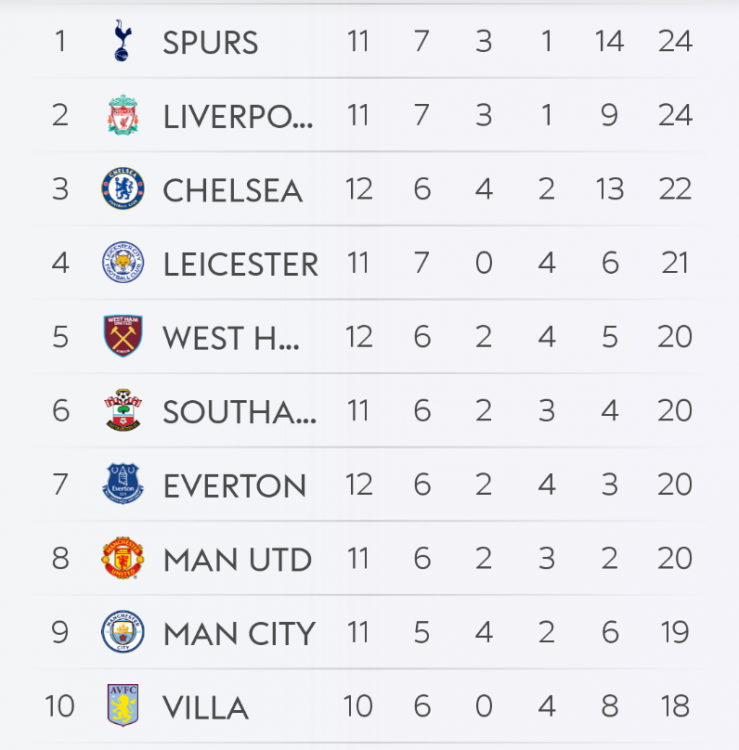
Task: Click the West Ham hammers crest
Action: pyautogui.click(x=123, y=337)
